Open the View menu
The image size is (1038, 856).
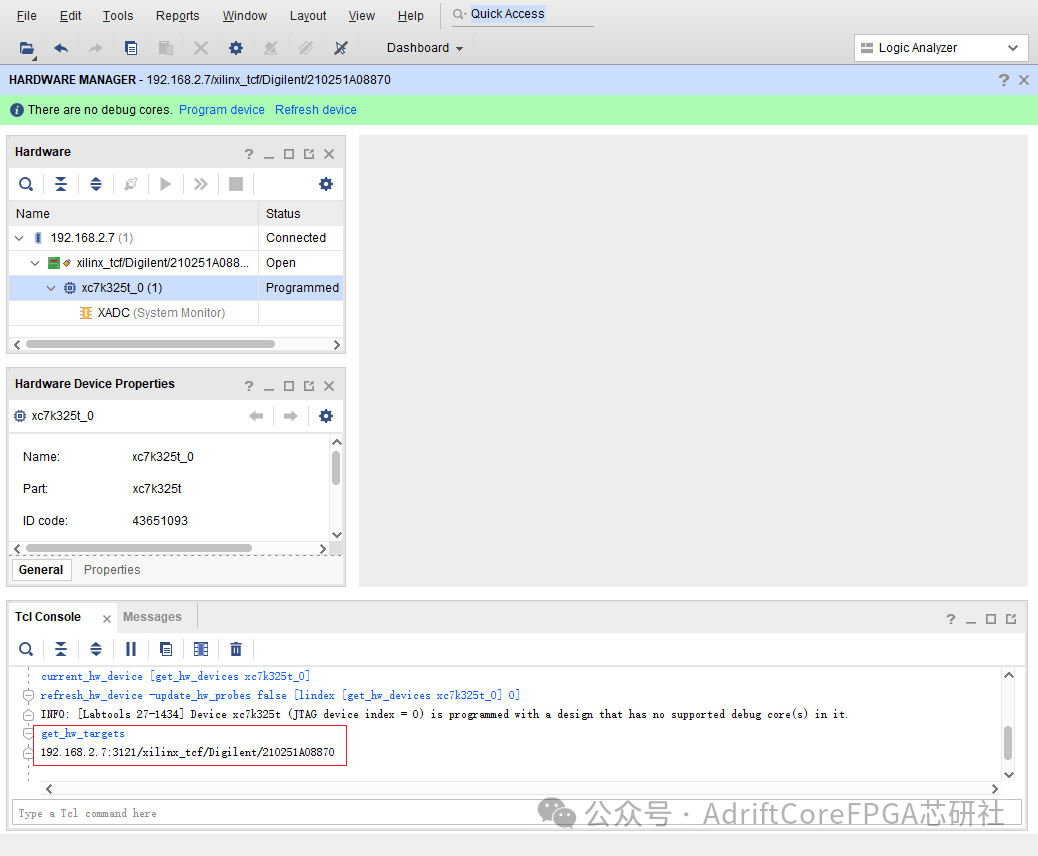point(361,15)
